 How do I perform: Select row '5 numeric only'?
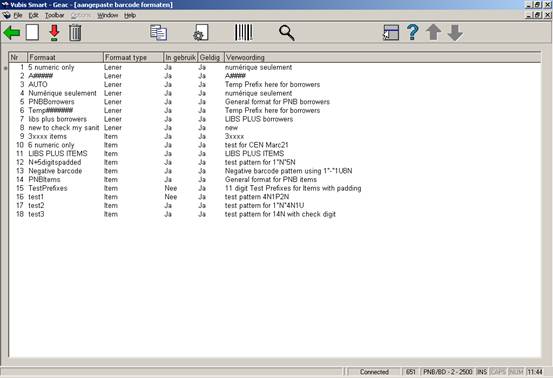275,67
